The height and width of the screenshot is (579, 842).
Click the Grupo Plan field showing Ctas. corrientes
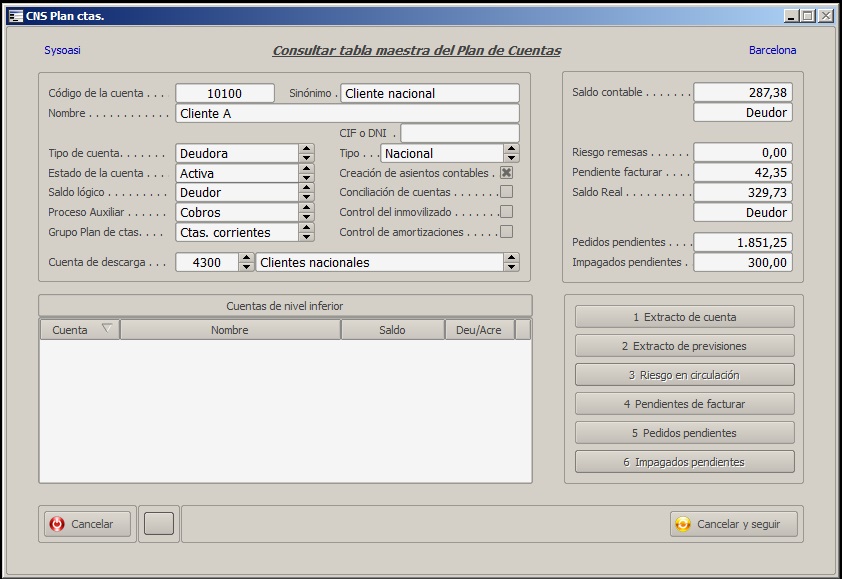(x=237, y=232)
